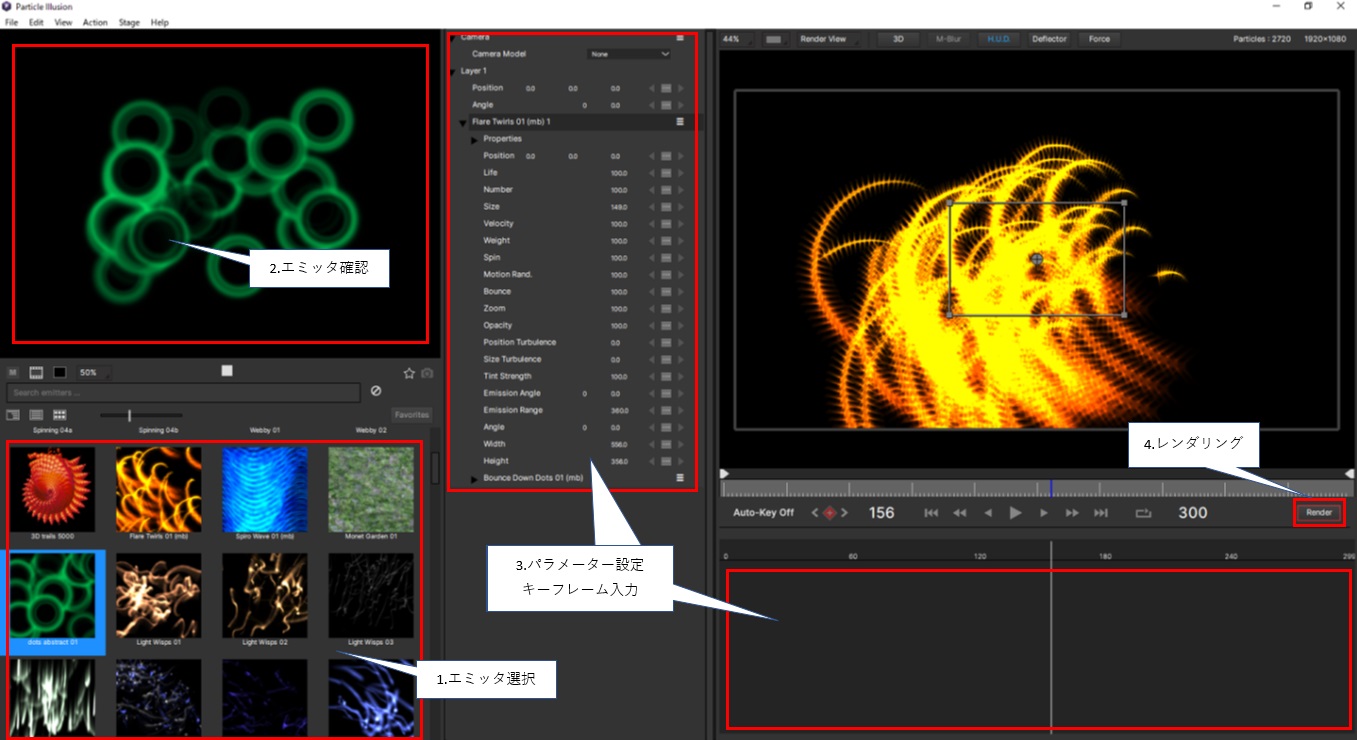Open the Stage menu
The image size is (1357, 740).
click(x=129, y=22)
